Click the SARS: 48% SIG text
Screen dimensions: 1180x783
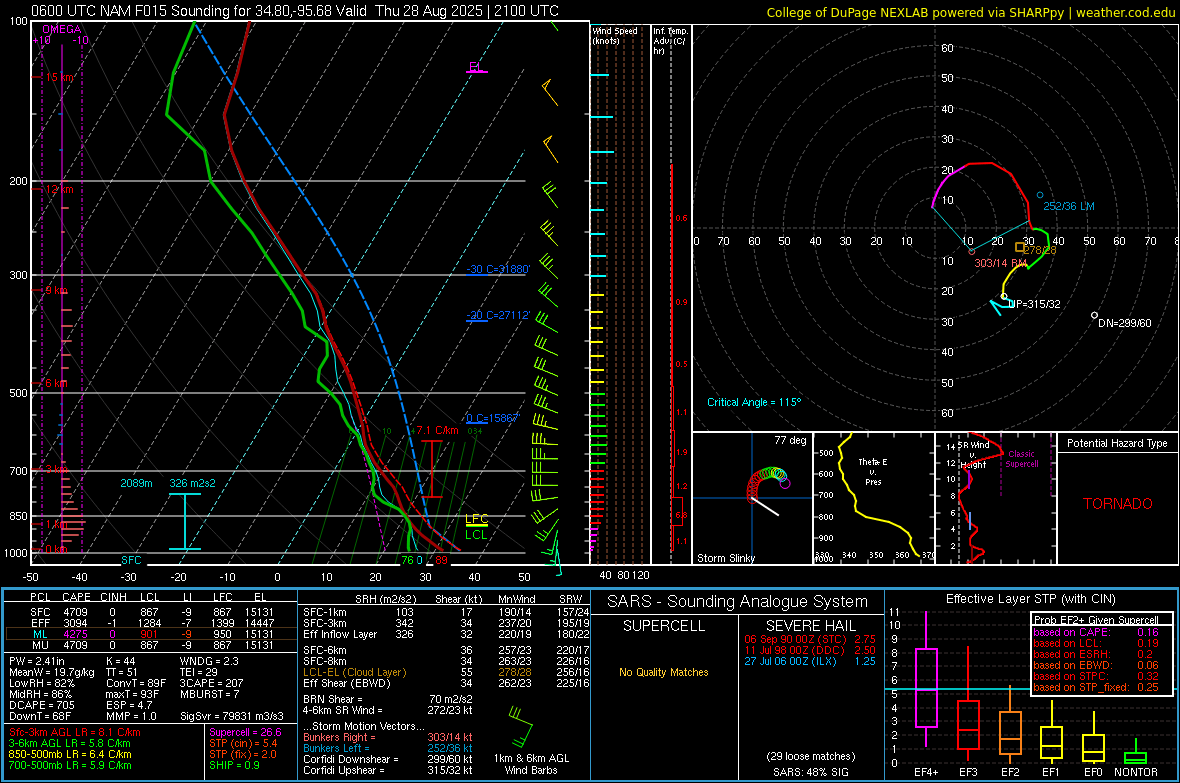(x=810, y=772)
